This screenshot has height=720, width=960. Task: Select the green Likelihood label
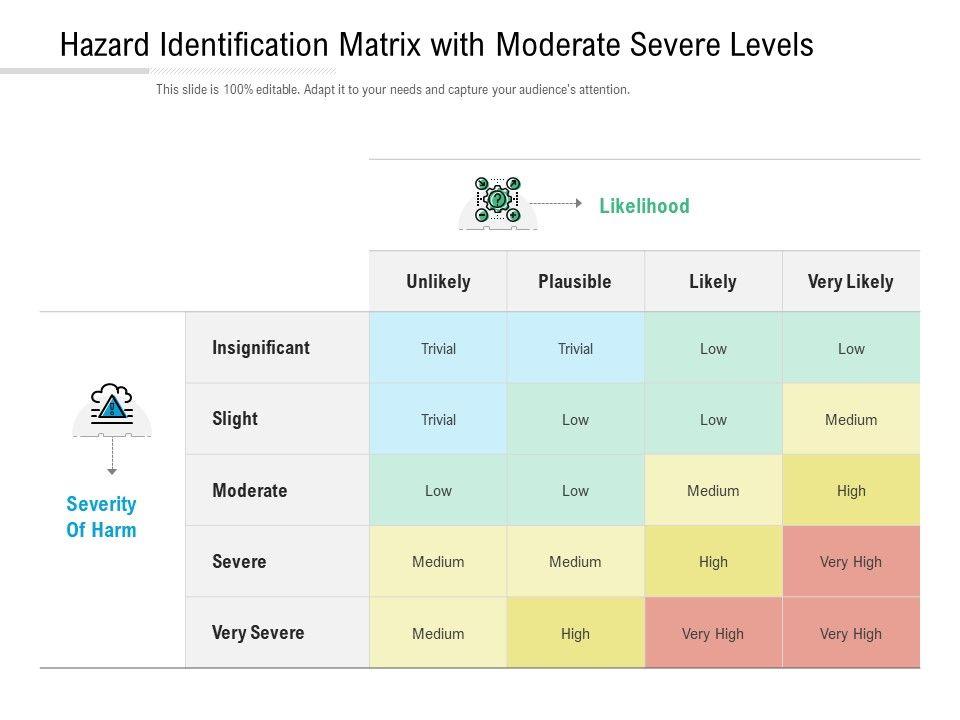(644, 206)
